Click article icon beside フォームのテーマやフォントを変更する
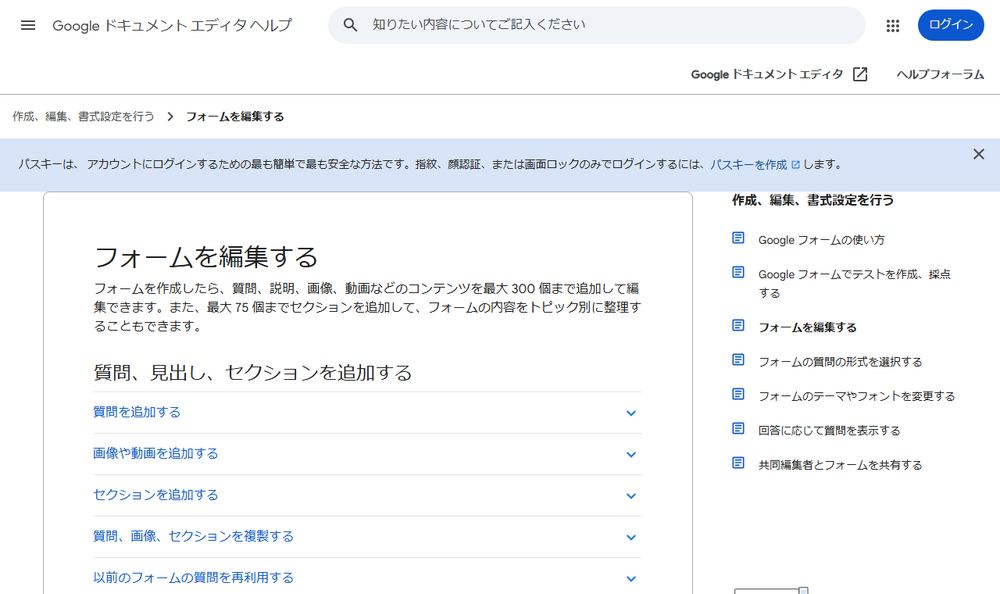This screenshot has width=1000, height=594. tap(738, 394)
